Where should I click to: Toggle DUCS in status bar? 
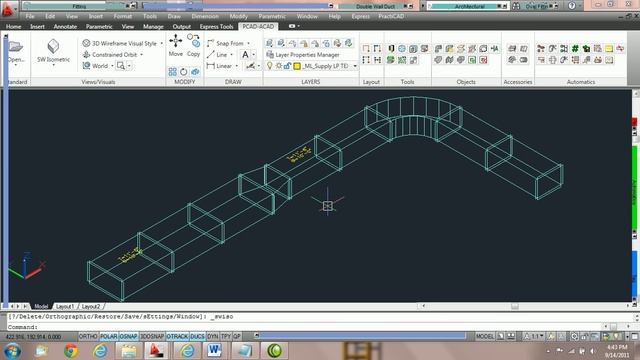tap(198, 336)
